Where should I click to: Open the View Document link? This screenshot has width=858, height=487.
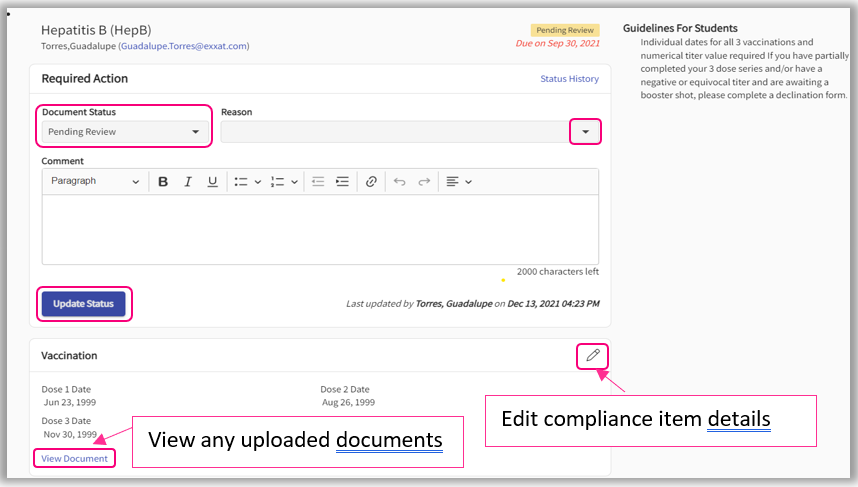pos(74,458)
